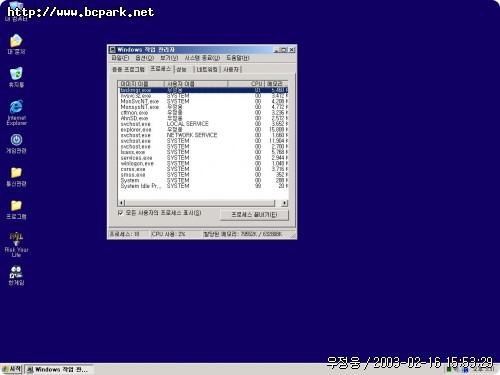Select the nvsvc32.exe process row
Screen dimensions: 500x375
(203, 96)
